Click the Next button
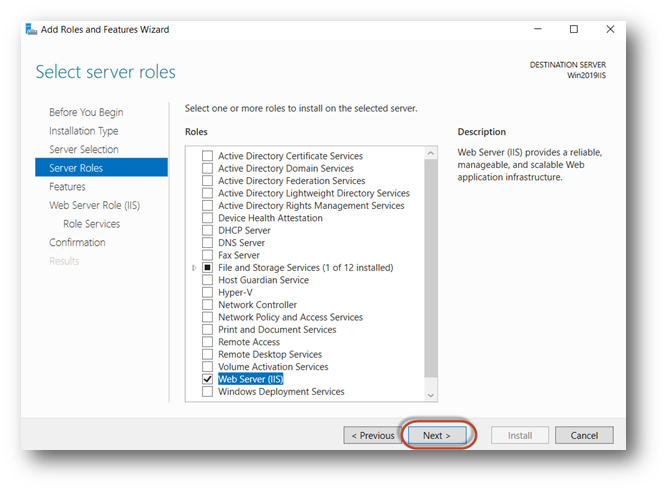Image resolution: width=668 pixels, height=492 pixels. coord(436,436)
